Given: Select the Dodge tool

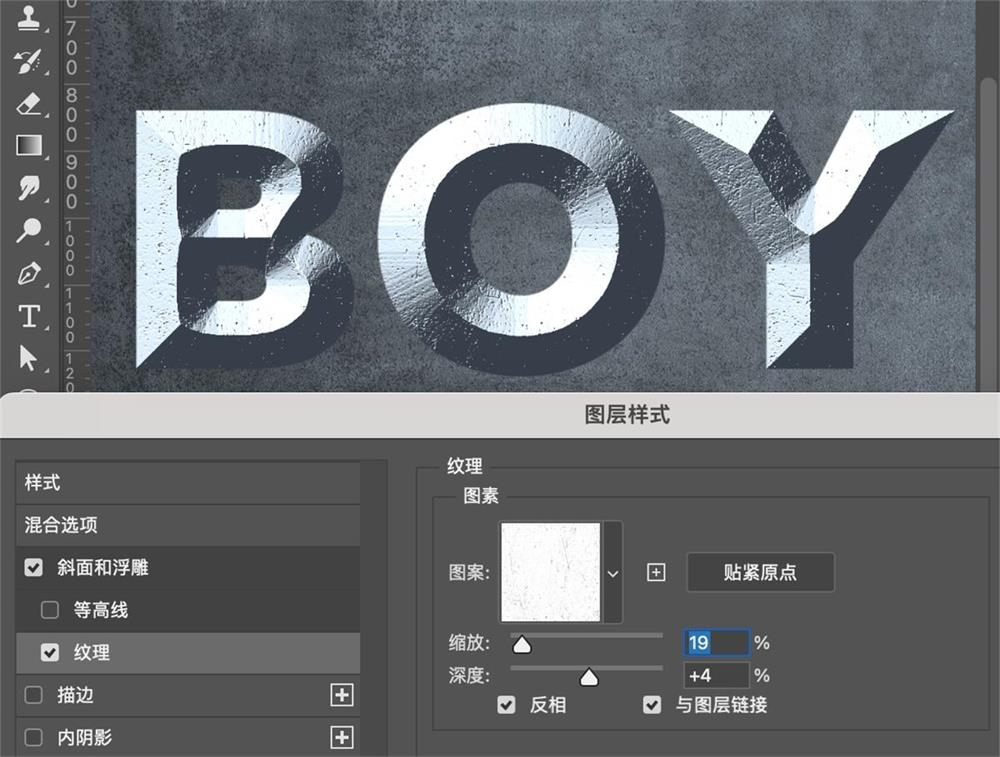Looking at the screenshot, I should pos(29,230).
